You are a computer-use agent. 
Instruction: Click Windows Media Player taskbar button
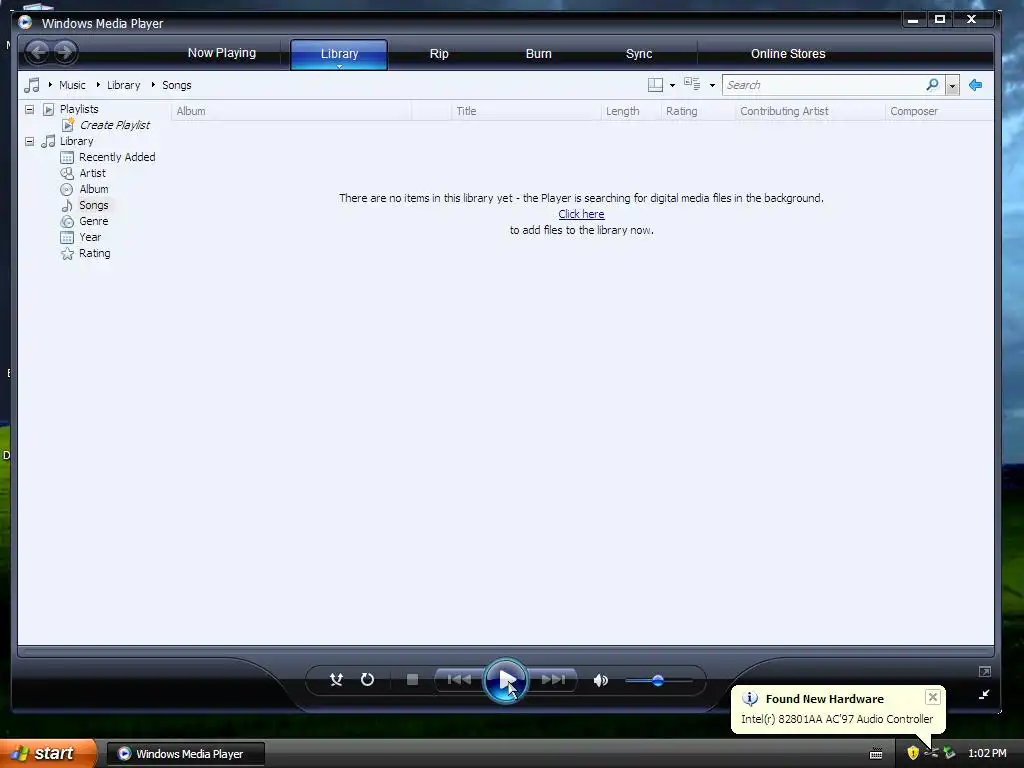coord(185,754)
